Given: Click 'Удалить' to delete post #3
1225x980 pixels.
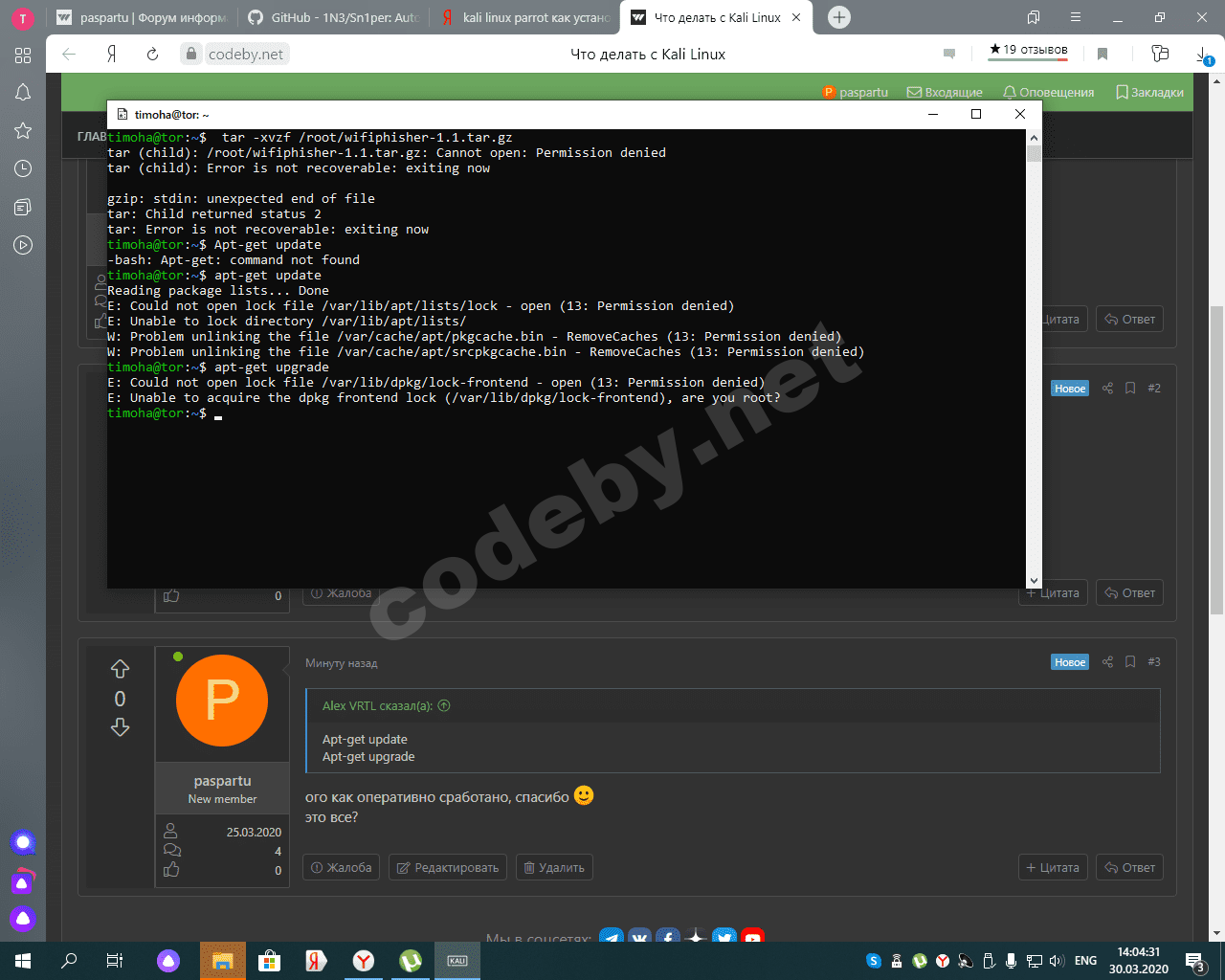Looking at the screenshot, I should (554, 868).
